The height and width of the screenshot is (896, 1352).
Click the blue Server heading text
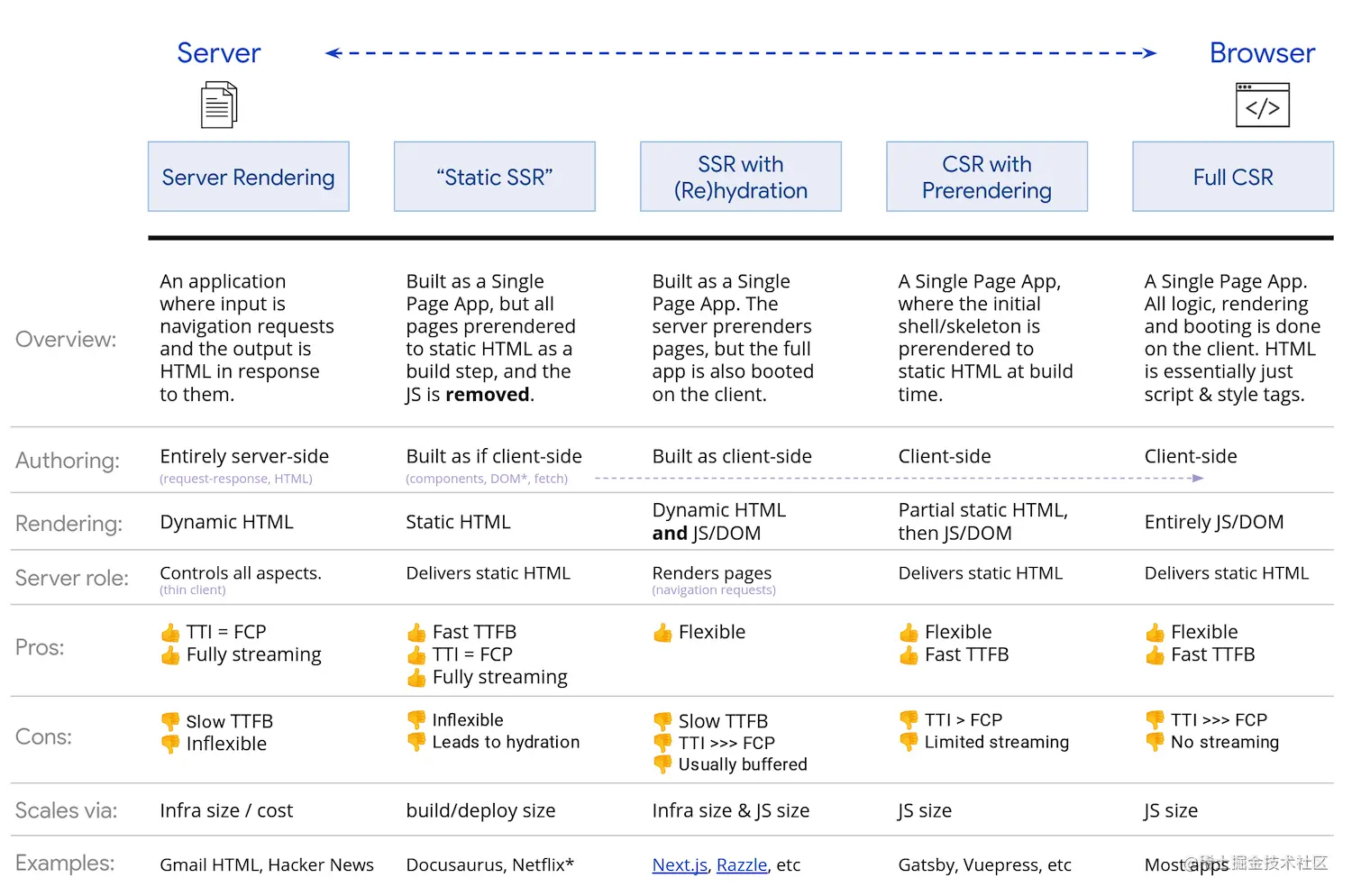point(218,53)
